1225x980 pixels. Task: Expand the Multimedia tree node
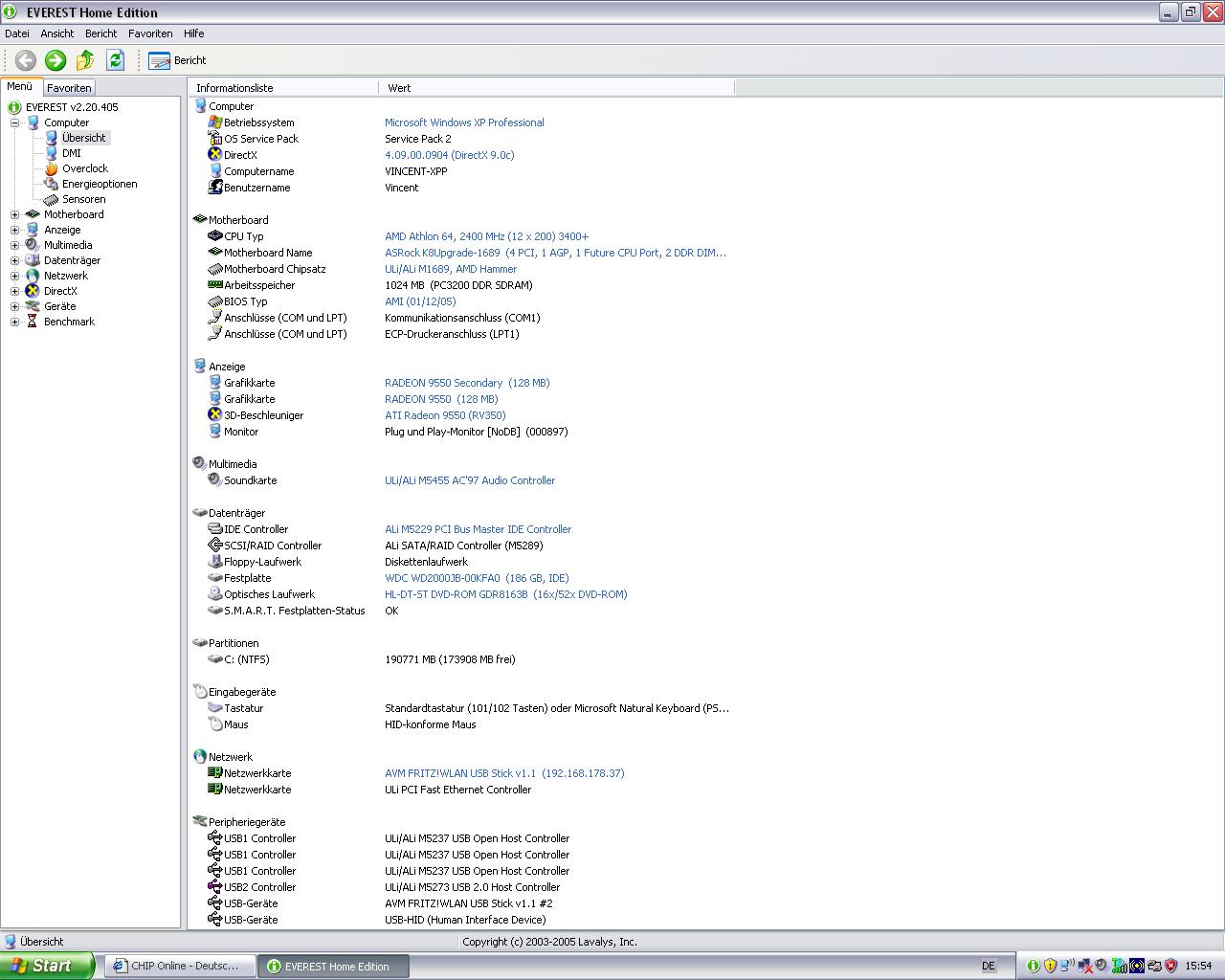pos(15,245)
